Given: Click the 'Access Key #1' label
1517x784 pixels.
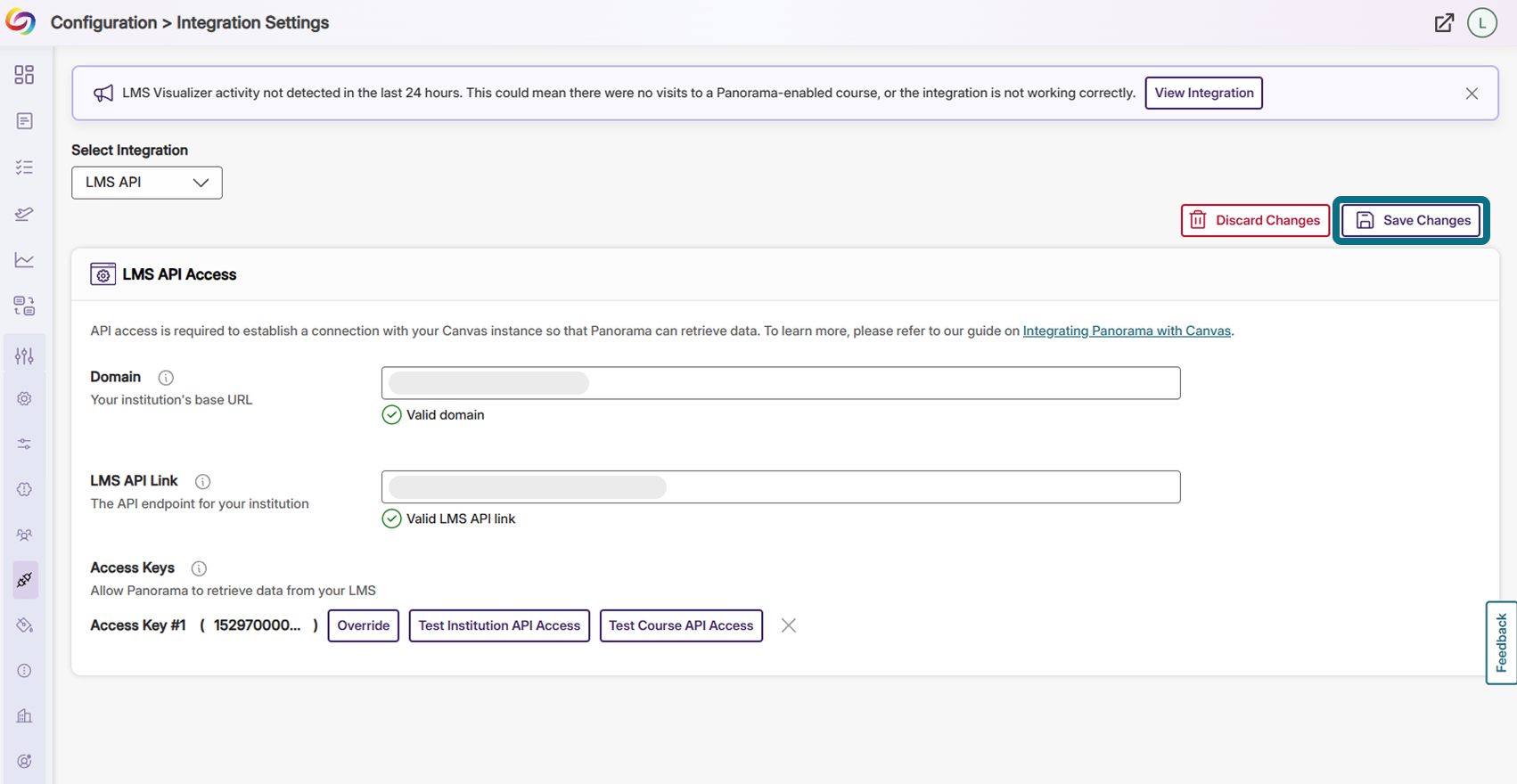Looking at the screenshot, I should pos(138,625).
